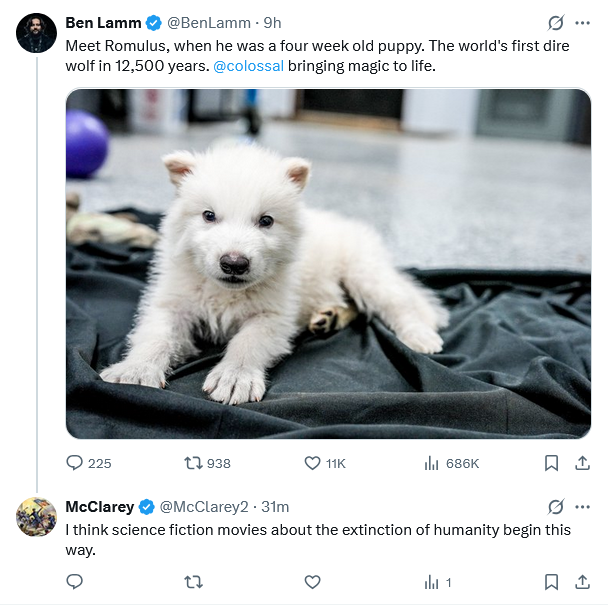Enlarge the white dire wolf puppy photo
The image size is (609, 610).
click(x=328, y=264)
